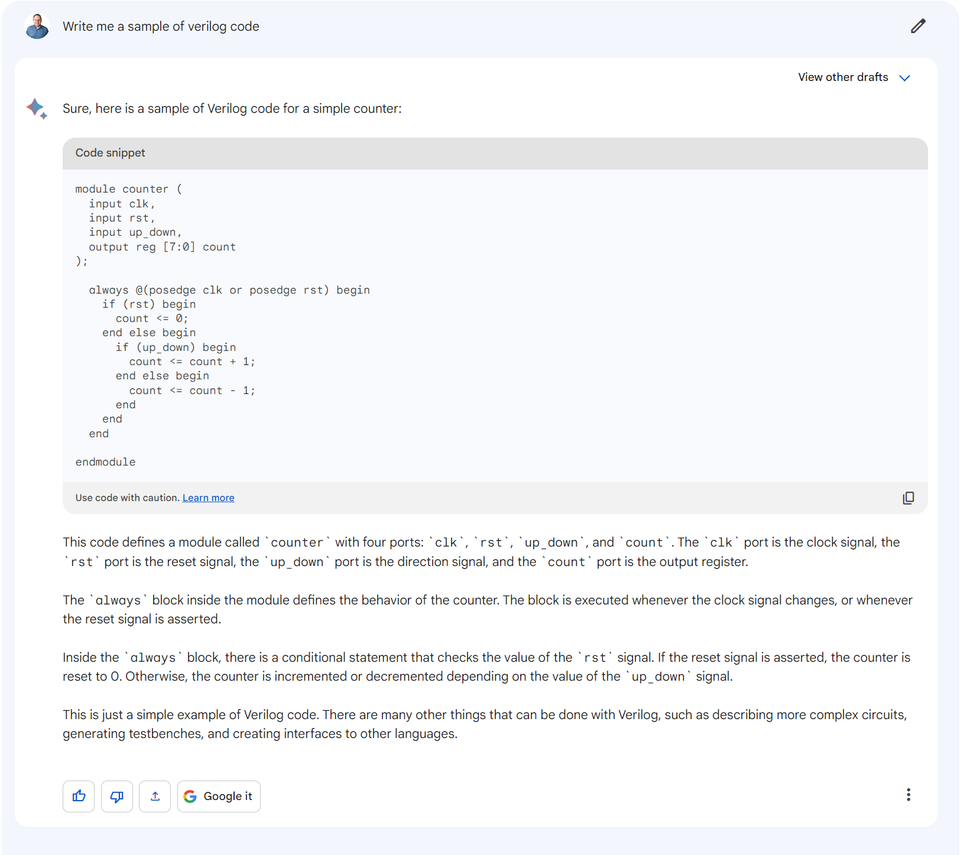970x855 pixels.
Task: Click the "Use code with caution." notice
Action: click(127, 498)
